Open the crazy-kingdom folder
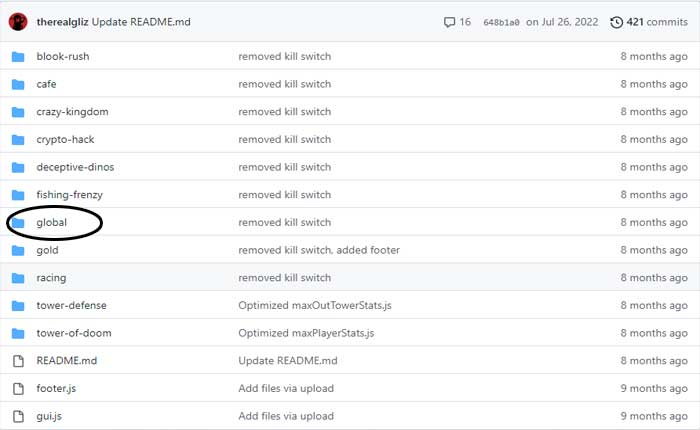Viewport: 700px width, 430px height. (72, 112)
